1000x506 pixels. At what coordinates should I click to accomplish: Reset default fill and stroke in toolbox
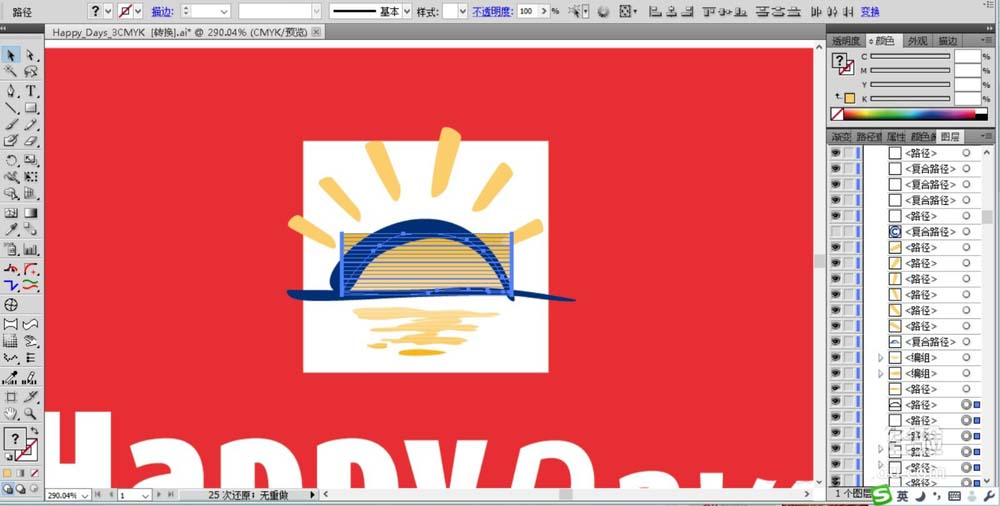coord(8,457)
